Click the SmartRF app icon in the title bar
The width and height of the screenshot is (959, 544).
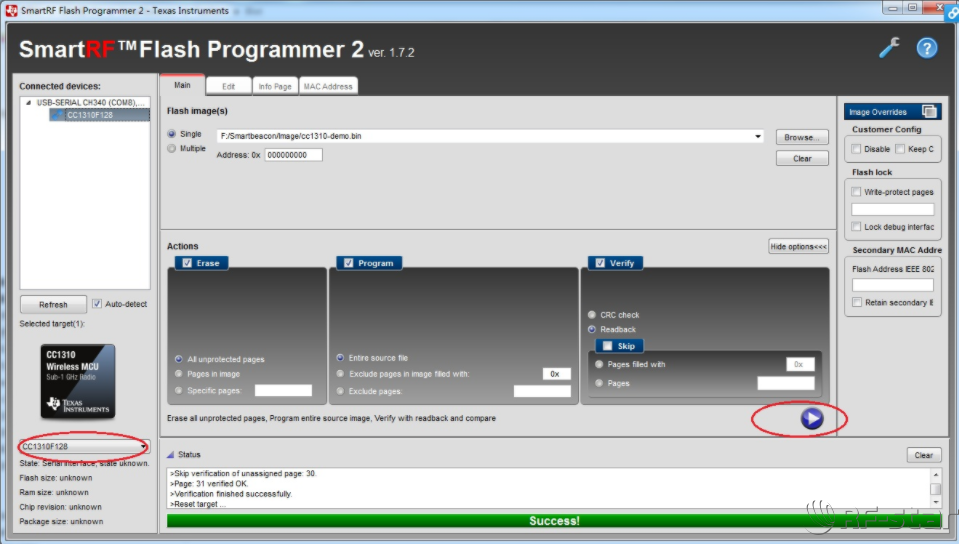point(11,10)
